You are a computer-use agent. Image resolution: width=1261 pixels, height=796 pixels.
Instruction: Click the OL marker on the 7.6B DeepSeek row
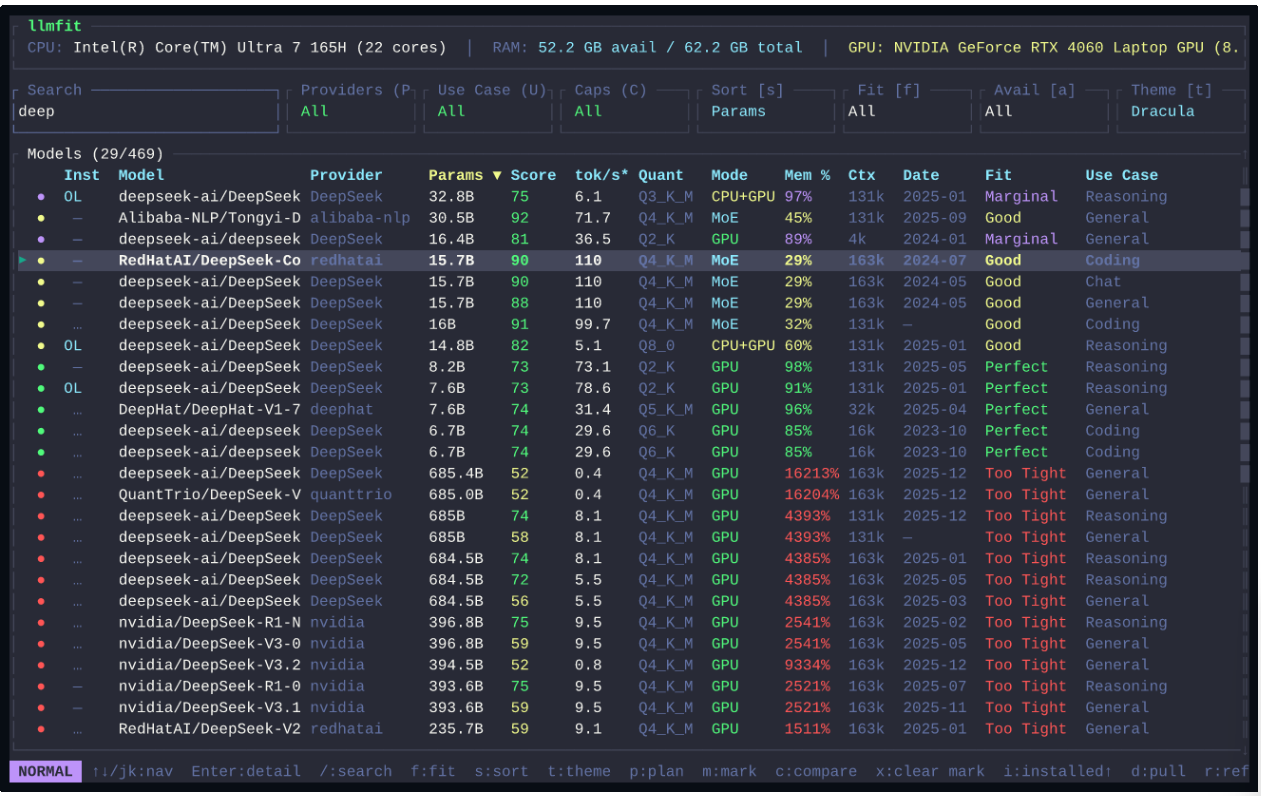pos(73,388)
